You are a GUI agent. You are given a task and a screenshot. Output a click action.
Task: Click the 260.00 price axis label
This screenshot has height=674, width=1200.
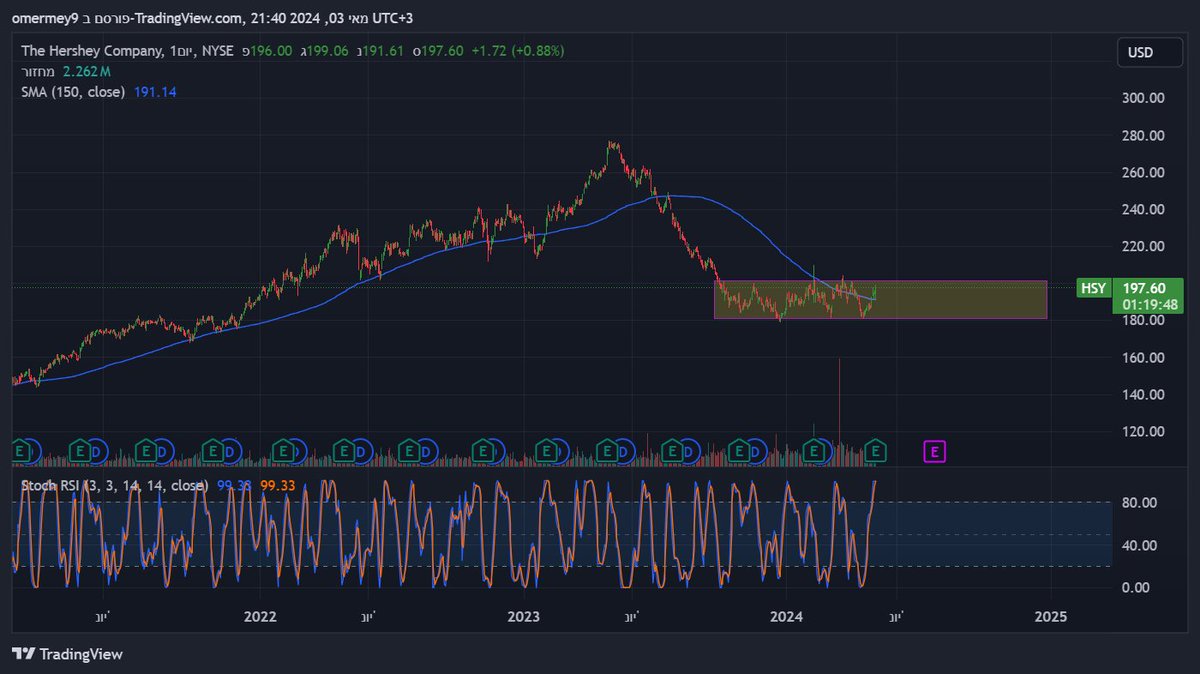(1144, 172)
